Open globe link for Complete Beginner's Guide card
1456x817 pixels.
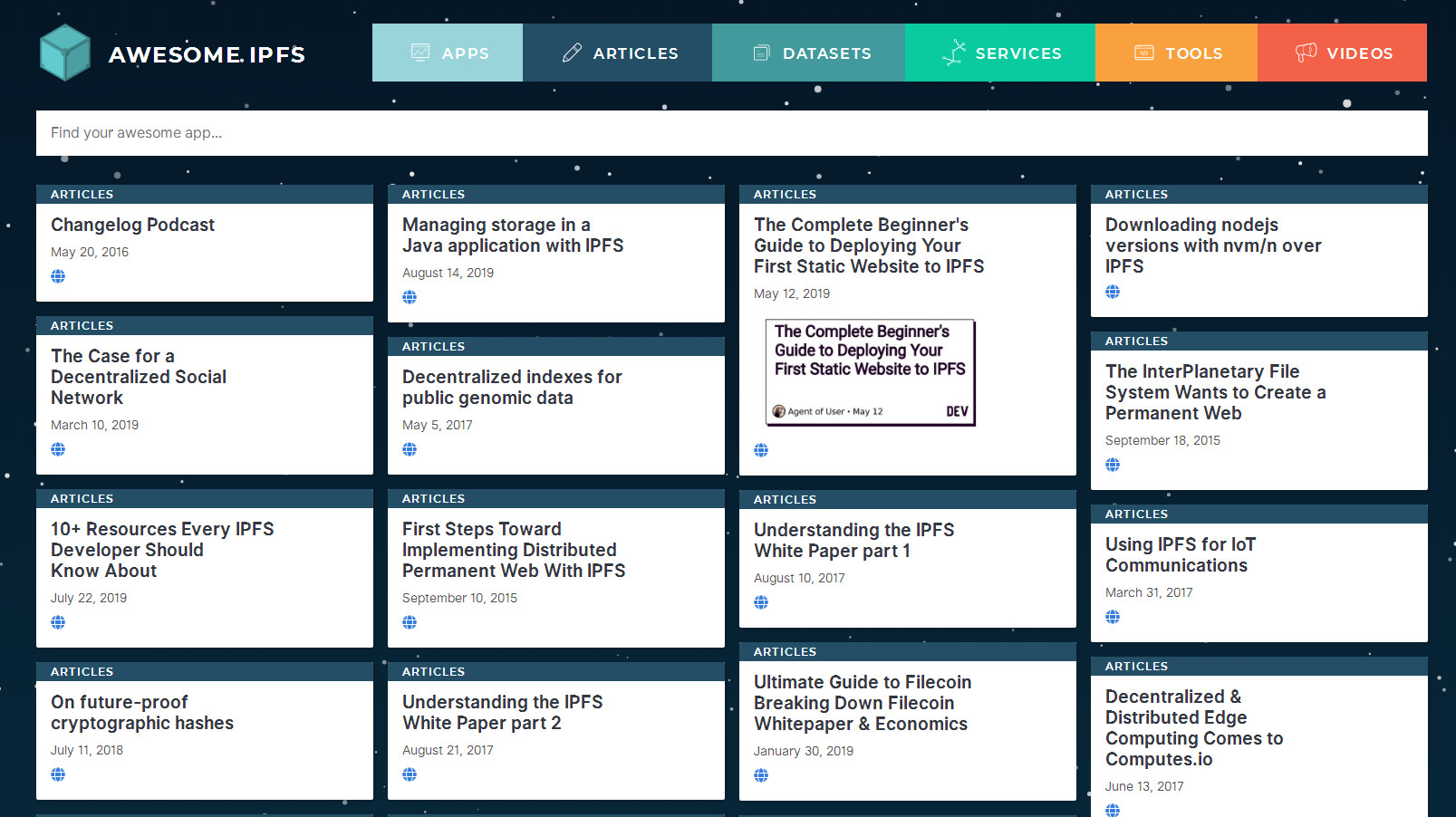click(761, 450)
